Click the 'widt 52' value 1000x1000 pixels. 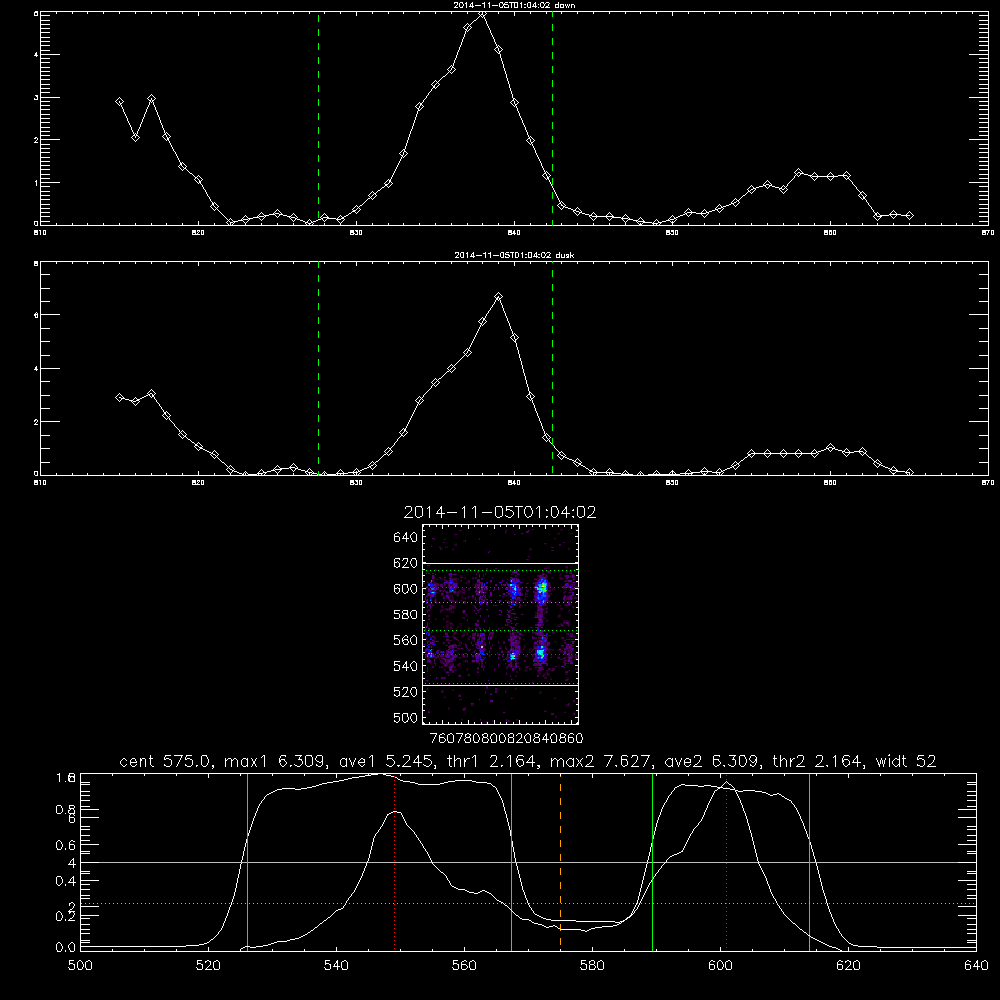coord(906,761)
